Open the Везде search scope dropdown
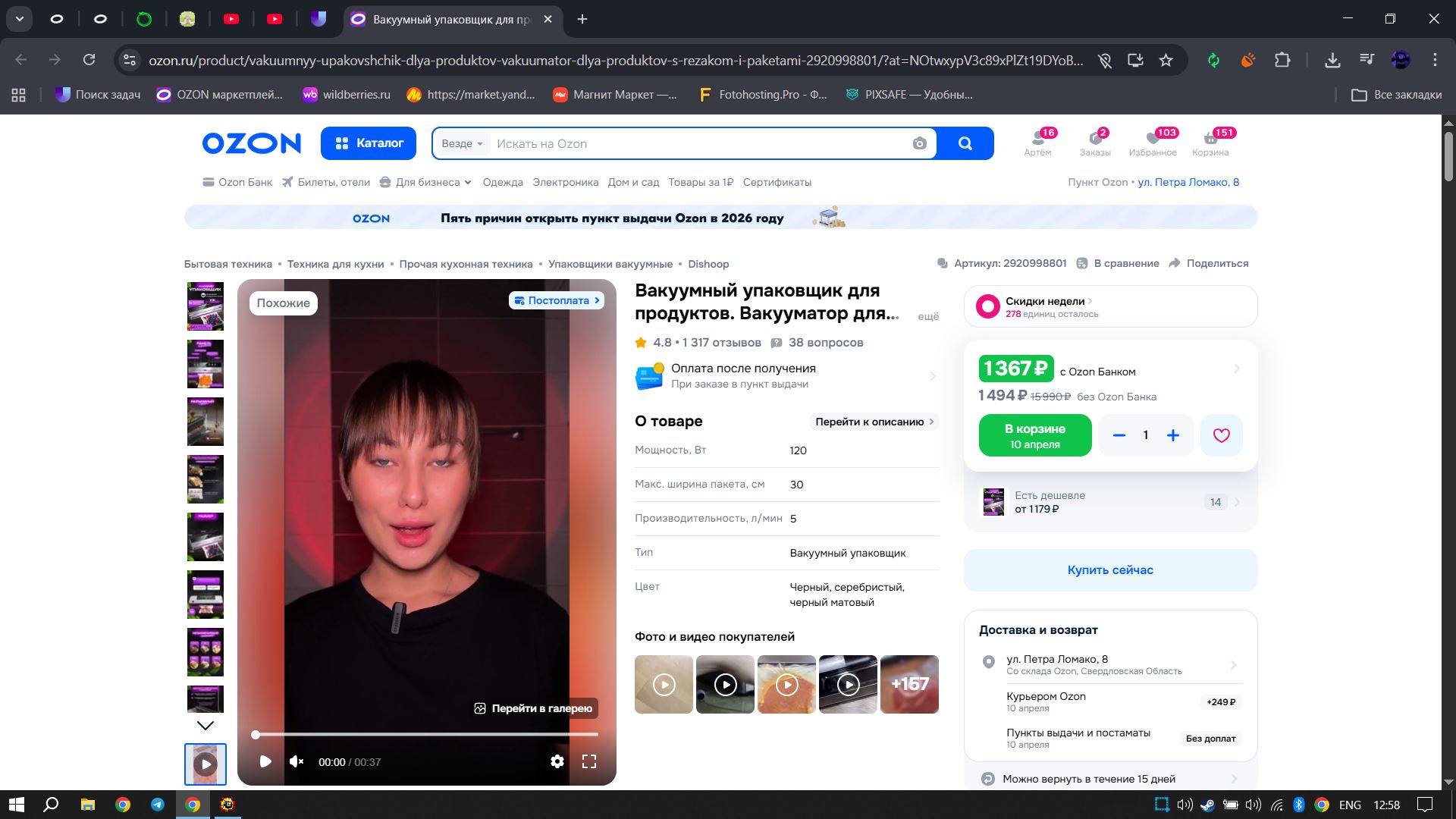 coord(462,144)
